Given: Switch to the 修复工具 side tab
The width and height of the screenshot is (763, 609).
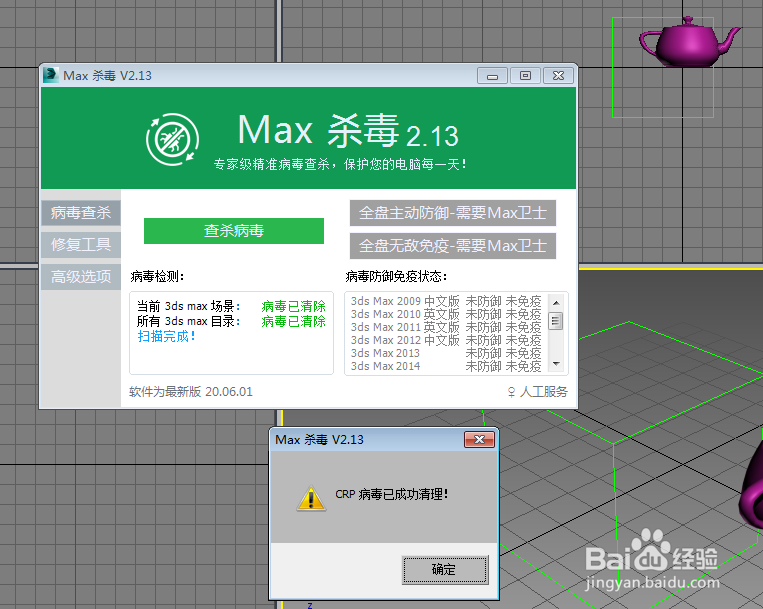Looking at the screenshot, I should coord(81,244).
